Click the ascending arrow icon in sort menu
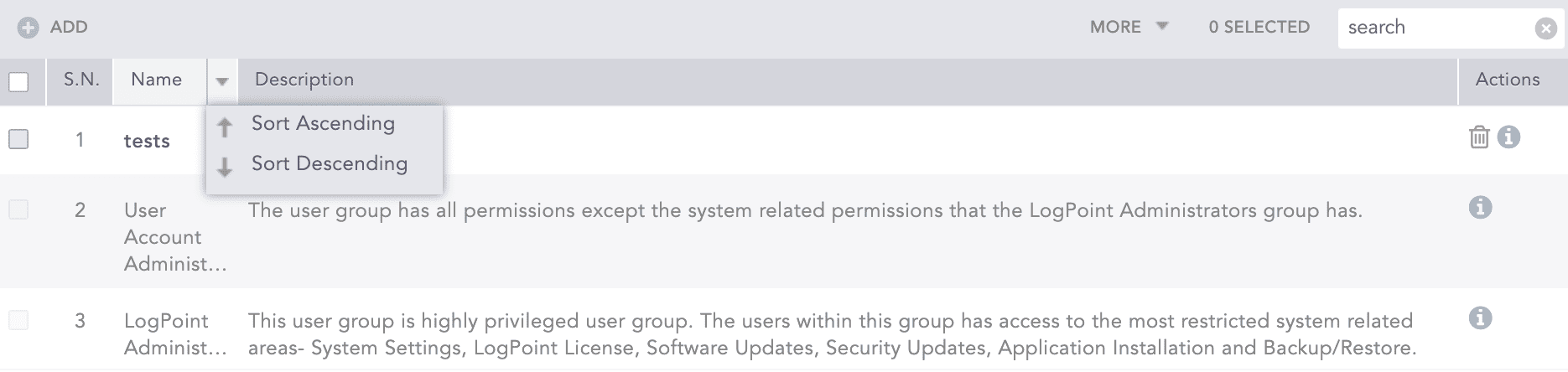The image size is (1568, 372). [225, 127]
